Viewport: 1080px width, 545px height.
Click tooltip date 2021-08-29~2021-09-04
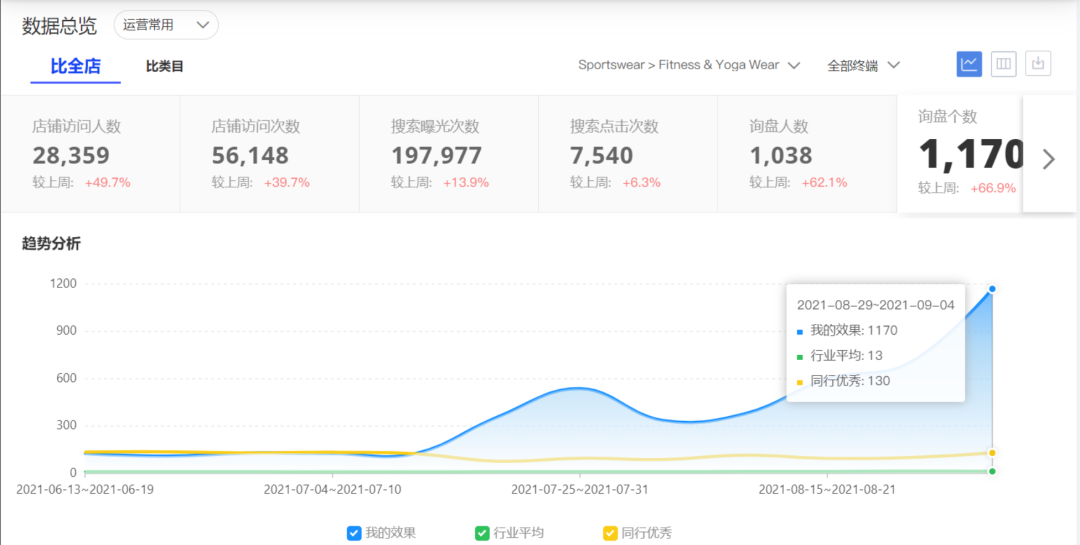875,305
